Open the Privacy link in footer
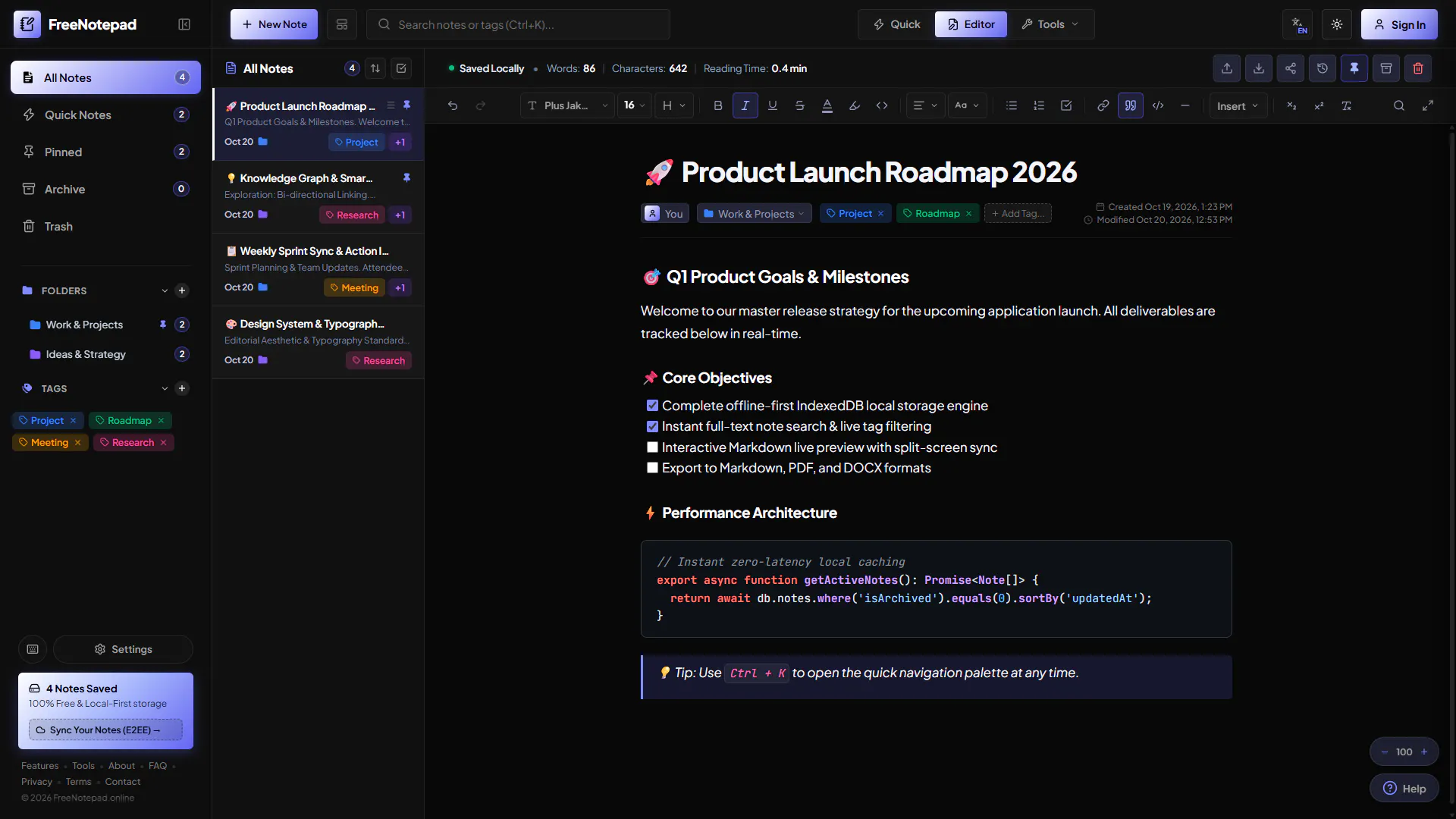The width and height of the screenshot is (1456, 819). coord(36,782)
